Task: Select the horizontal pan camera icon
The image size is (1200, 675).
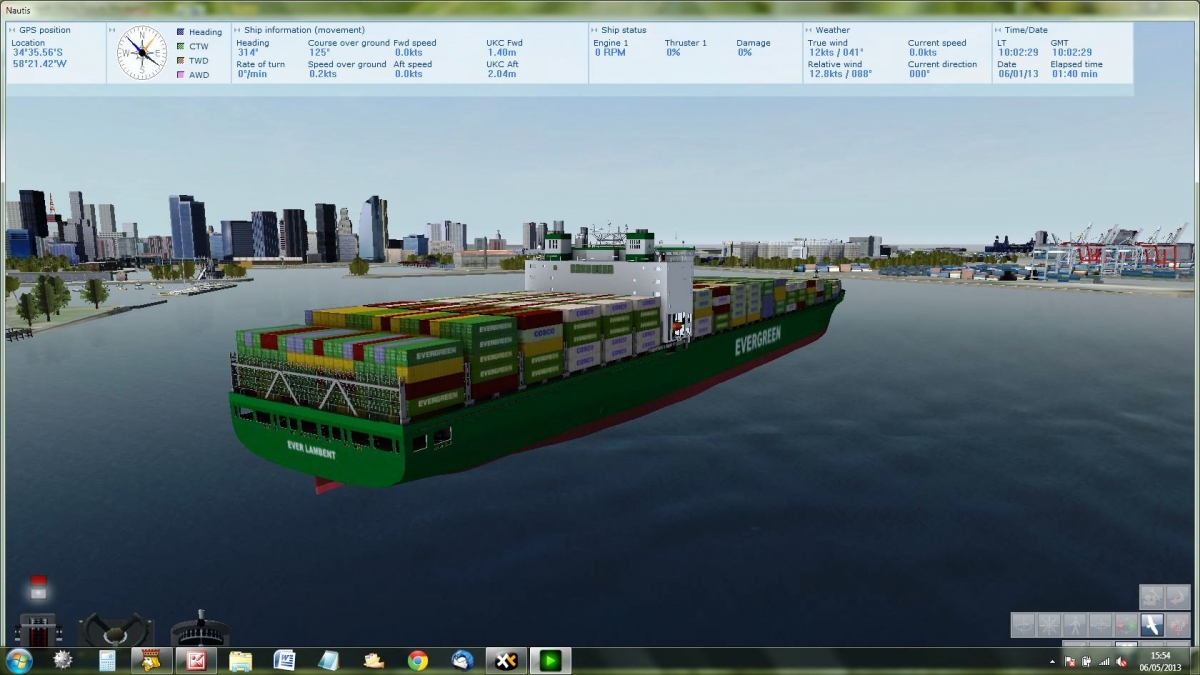Action: click(1100, 625)
